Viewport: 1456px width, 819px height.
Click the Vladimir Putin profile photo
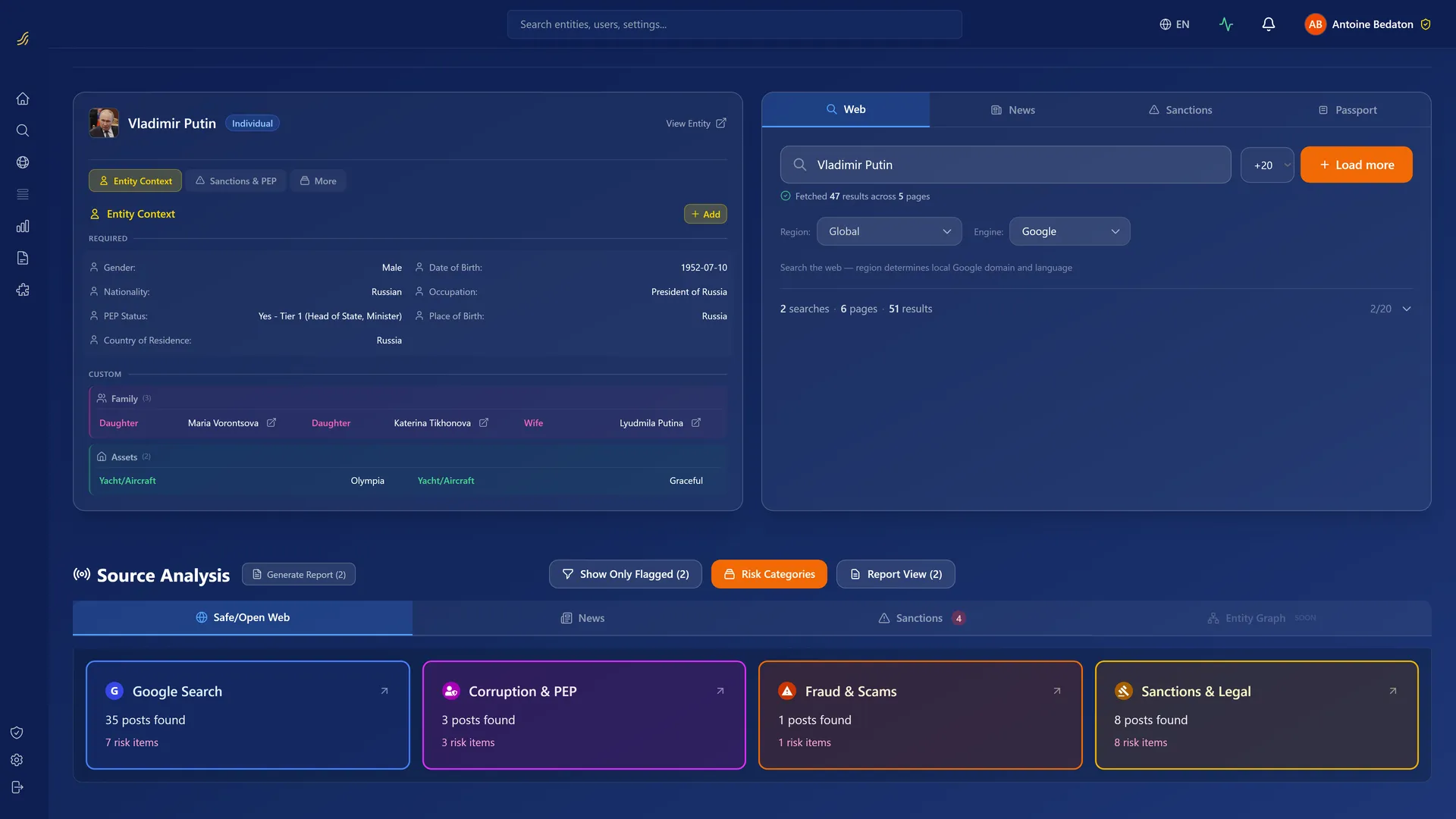pos(104,123)
